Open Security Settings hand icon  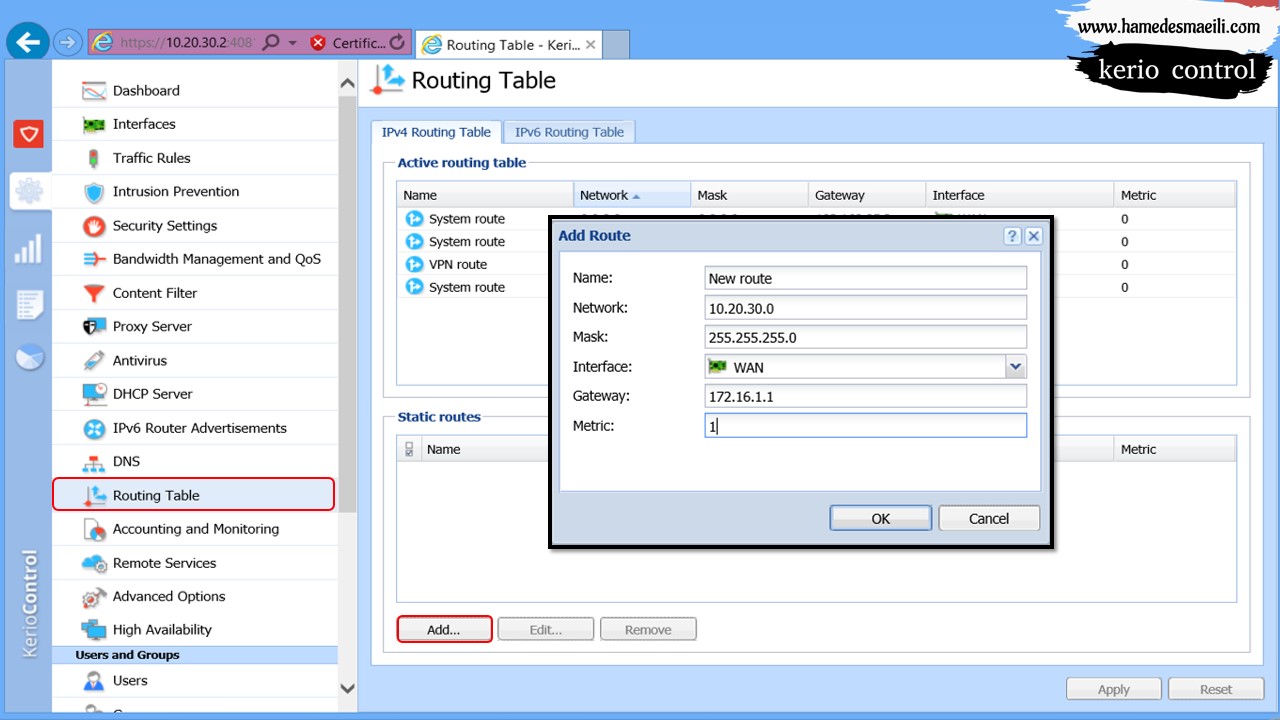[94, 226]
